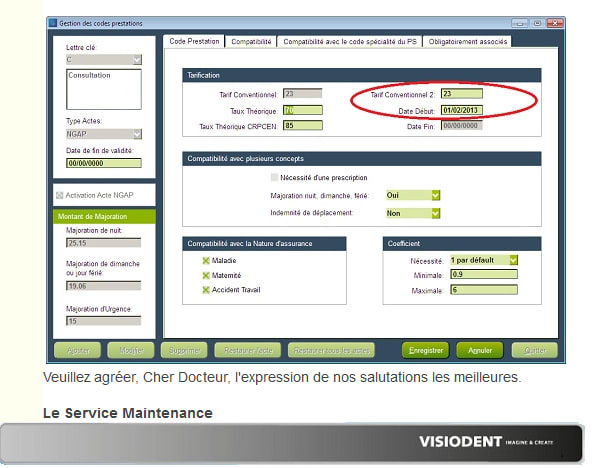
Task: Toggle the Maternité checkbox
Action: click(x=205, y=275)
